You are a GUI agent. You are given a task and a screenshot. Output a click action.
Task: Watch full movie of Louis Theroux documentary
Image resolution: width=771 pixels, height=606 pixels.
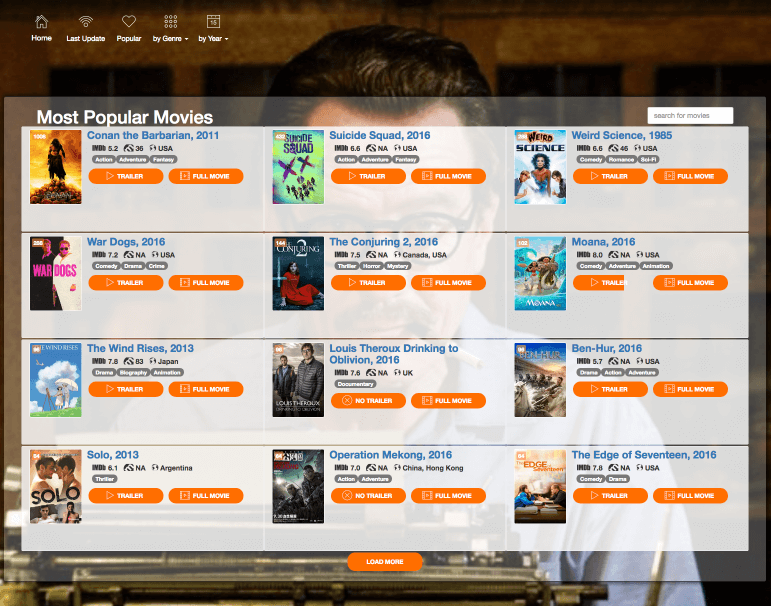(x=448, y=401)
